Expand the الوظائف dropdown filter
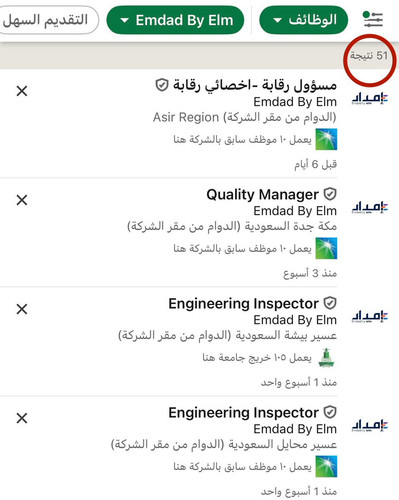Image resolution: width=399 pixels, height=500 pixels. (304, 20)
